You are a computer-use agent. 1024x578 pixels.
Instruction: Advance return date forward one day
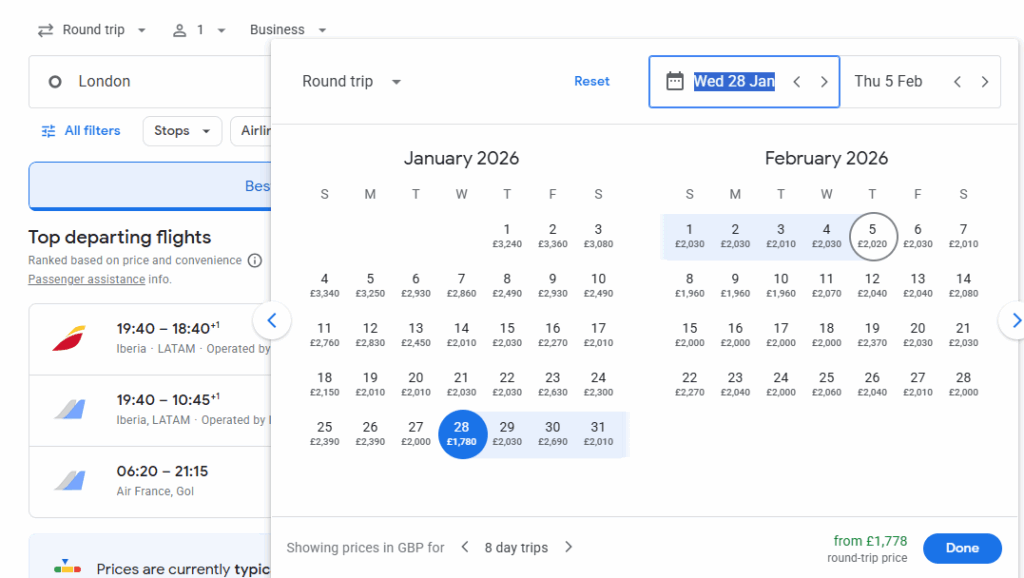click(x=985, y=82)
